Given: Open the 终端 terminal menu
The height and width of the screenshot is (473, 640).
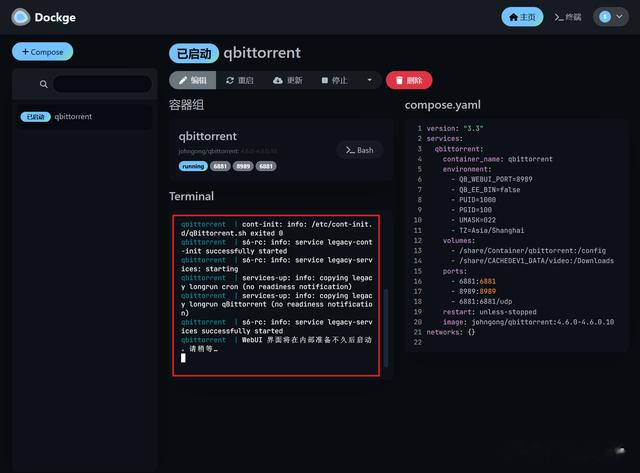Looking at the screenshot, I should point(568,17).
